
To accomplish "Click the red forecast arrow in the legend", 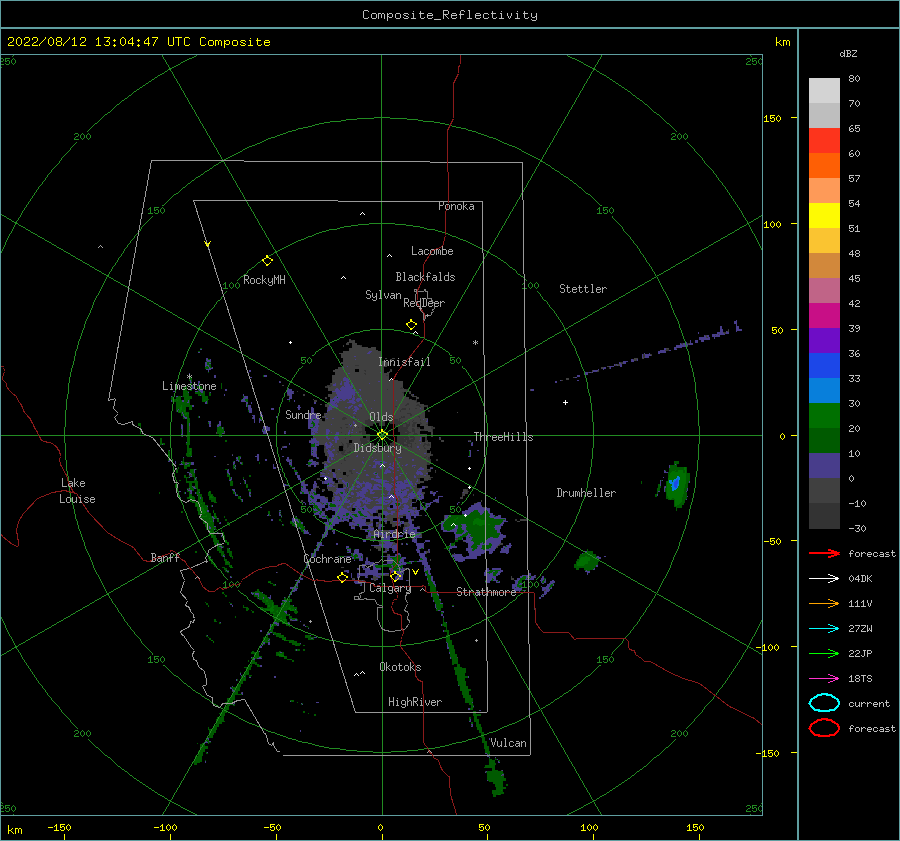I will pyautogui.click(x=824, y=553).
